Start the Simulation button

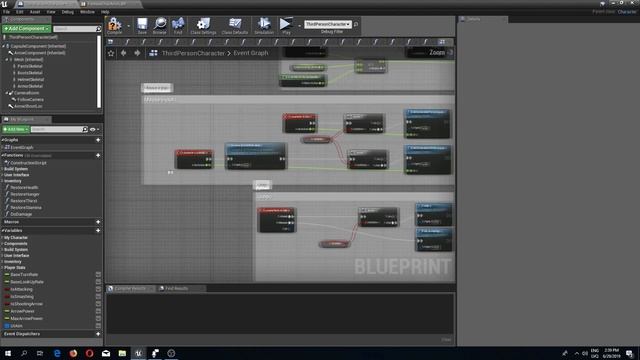pos(264,25)
